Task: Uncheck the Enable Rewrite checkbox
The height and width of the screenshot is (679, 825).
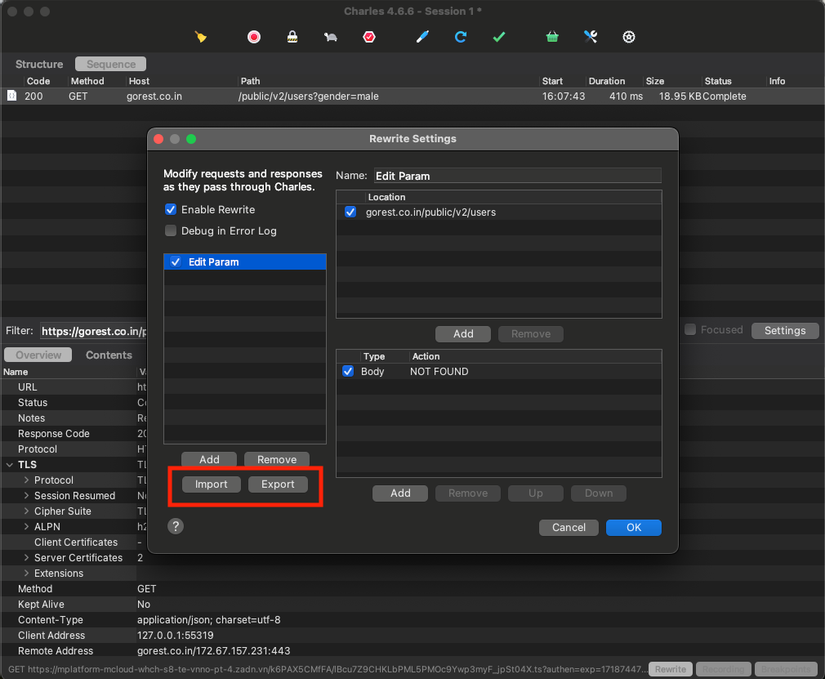Action: [171, 210]
